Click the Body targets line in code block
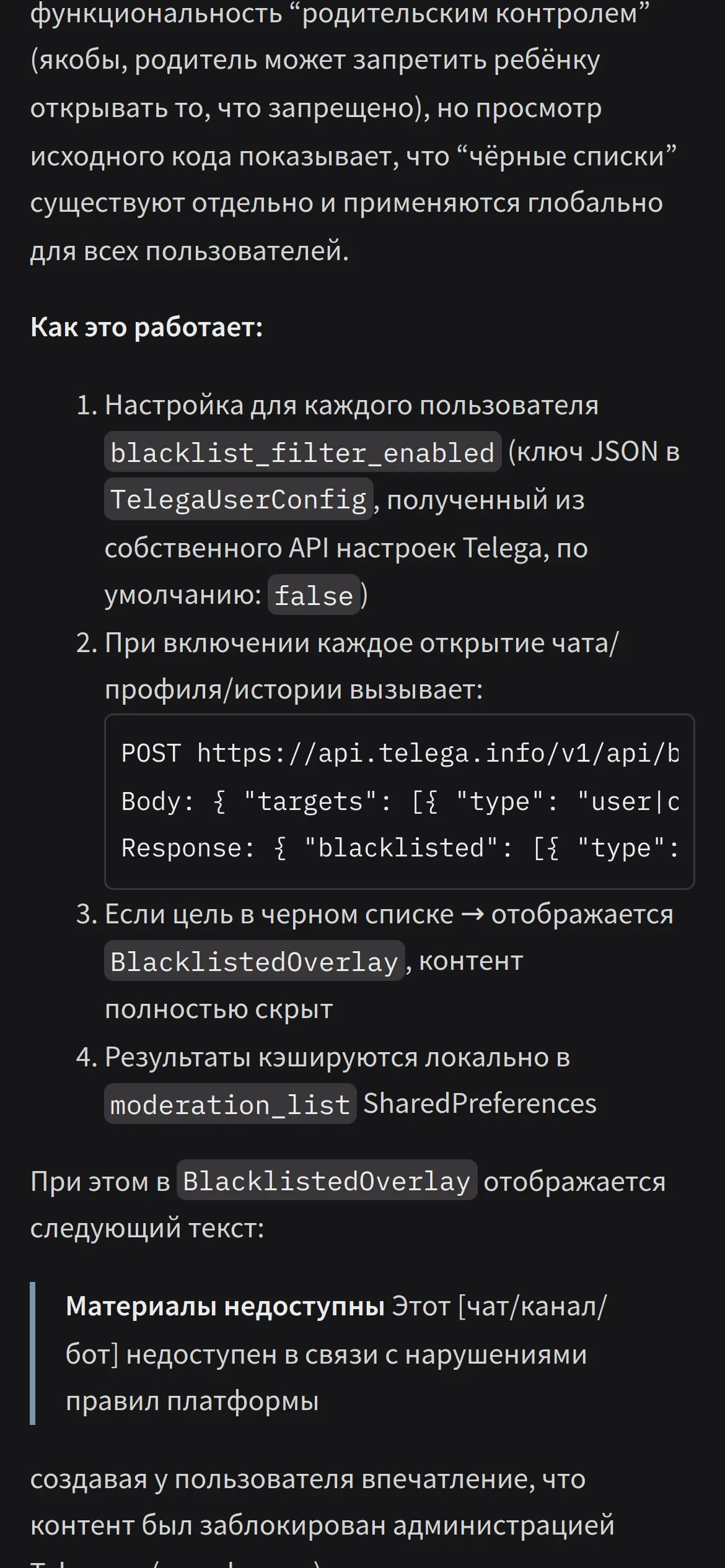The height and width of the screenshot is (1568, 725). click(400, 801)
